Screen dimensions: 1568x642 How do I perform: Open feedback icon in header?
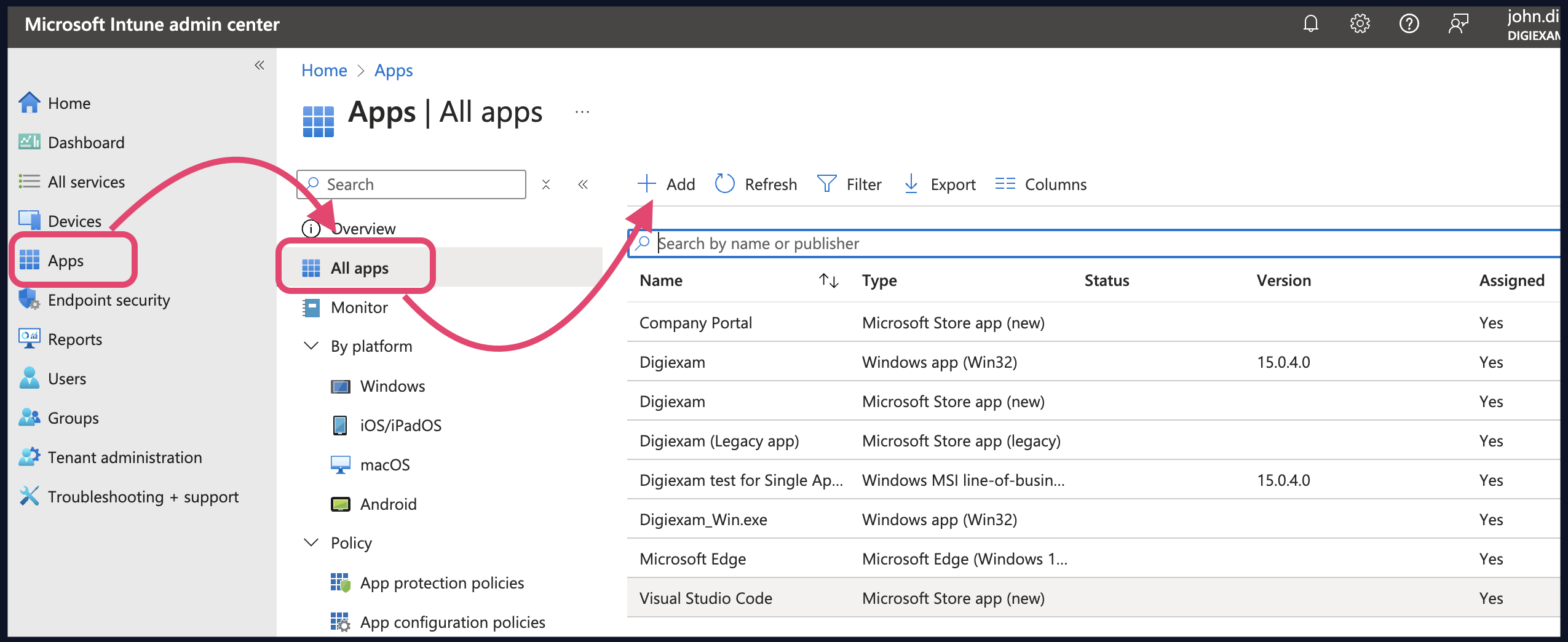(x=1458, y=24)
